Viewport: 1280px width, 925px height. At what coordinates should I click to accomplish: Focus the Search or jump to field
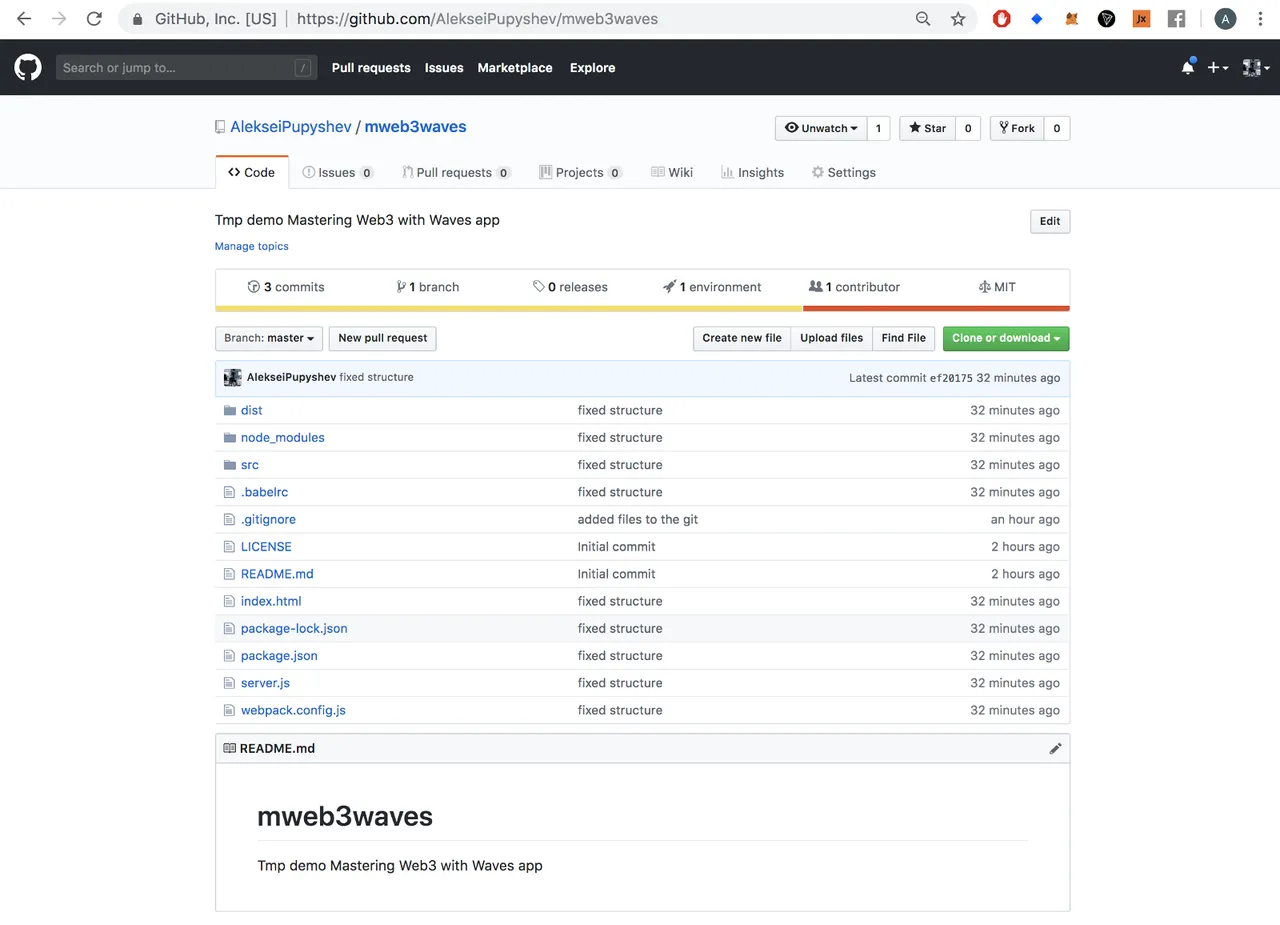tap(186, 68)
